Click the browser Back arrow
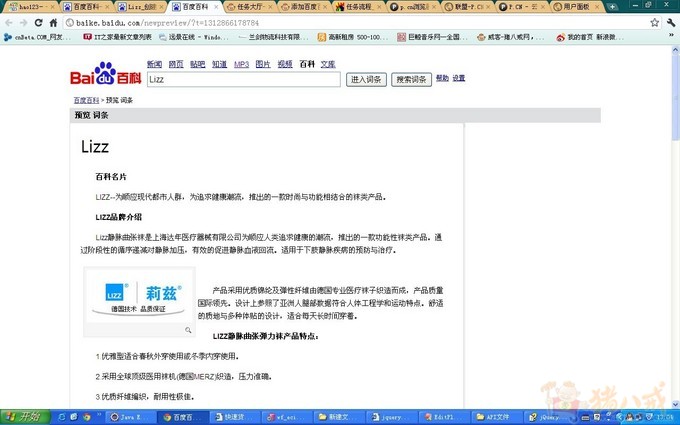This screenshot has width=680, height=425. [x=9, y=23]
